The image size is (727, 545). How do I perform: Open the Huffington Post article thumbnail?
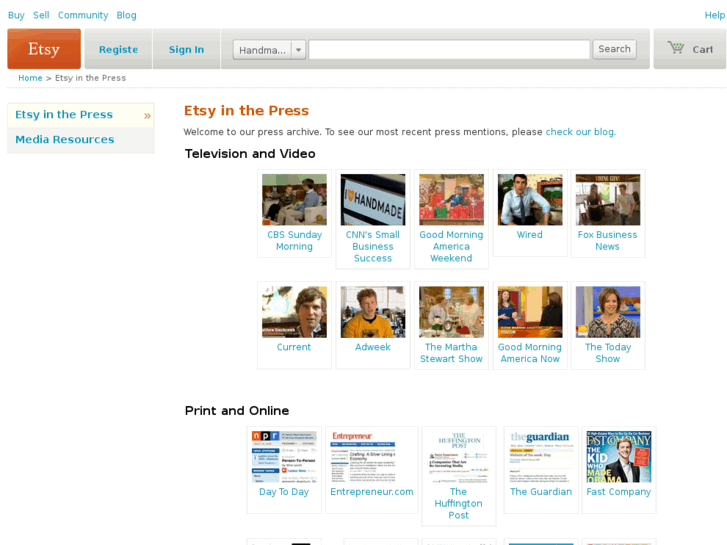pos(459,457)
